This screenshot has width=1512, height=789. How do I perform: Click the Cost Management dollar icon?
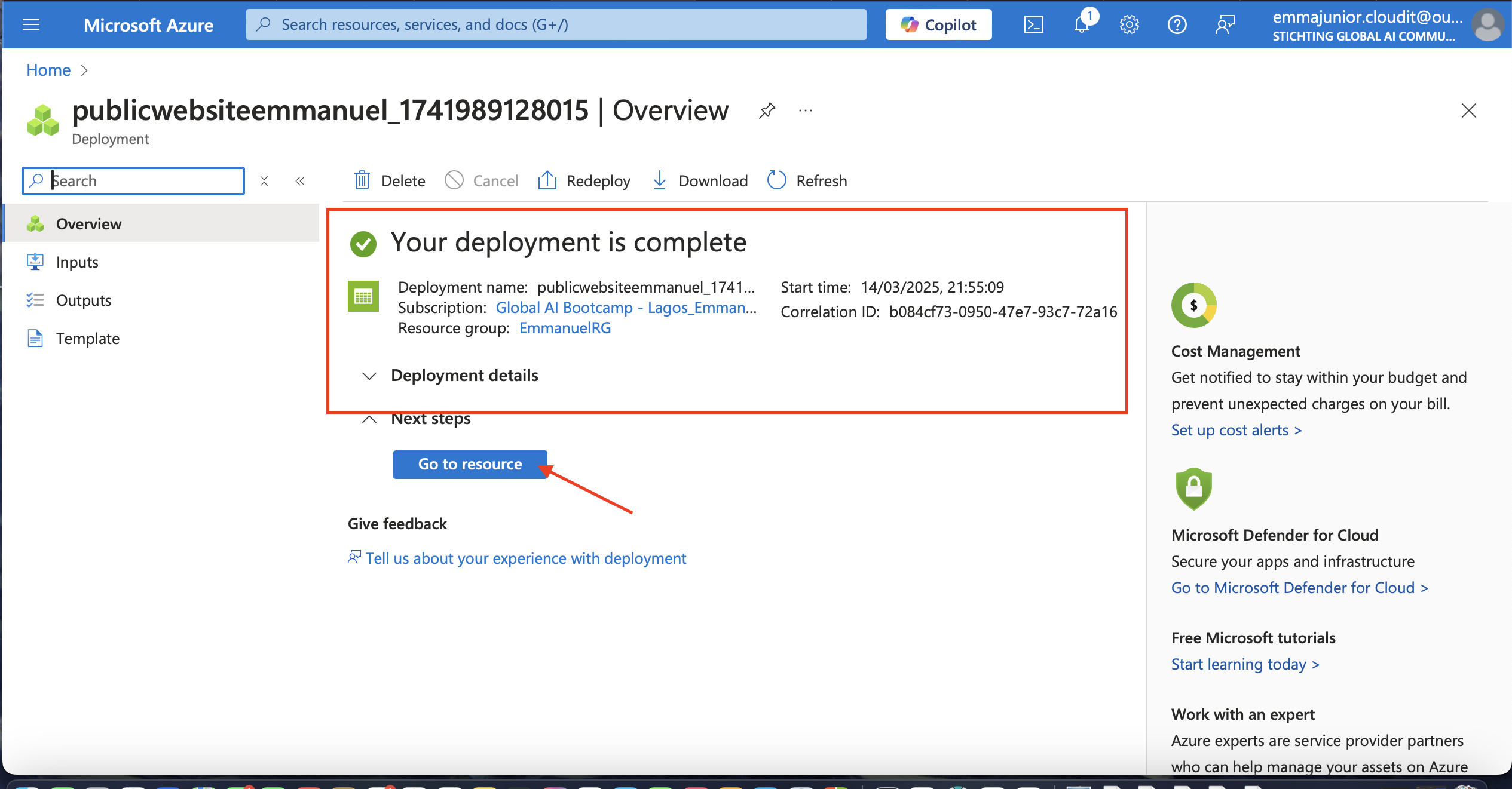[x=1194, y=305]
